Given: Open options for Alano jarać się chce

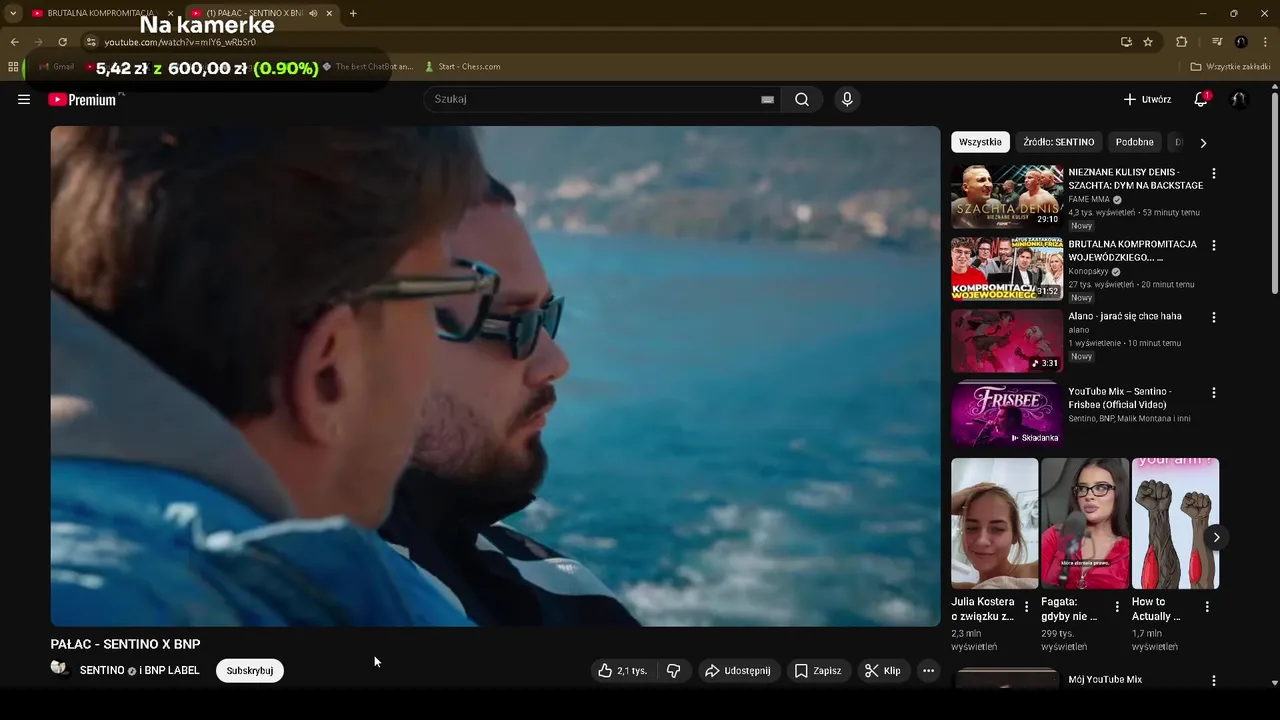Looking at the screenshot, I should click(1214, 318).
